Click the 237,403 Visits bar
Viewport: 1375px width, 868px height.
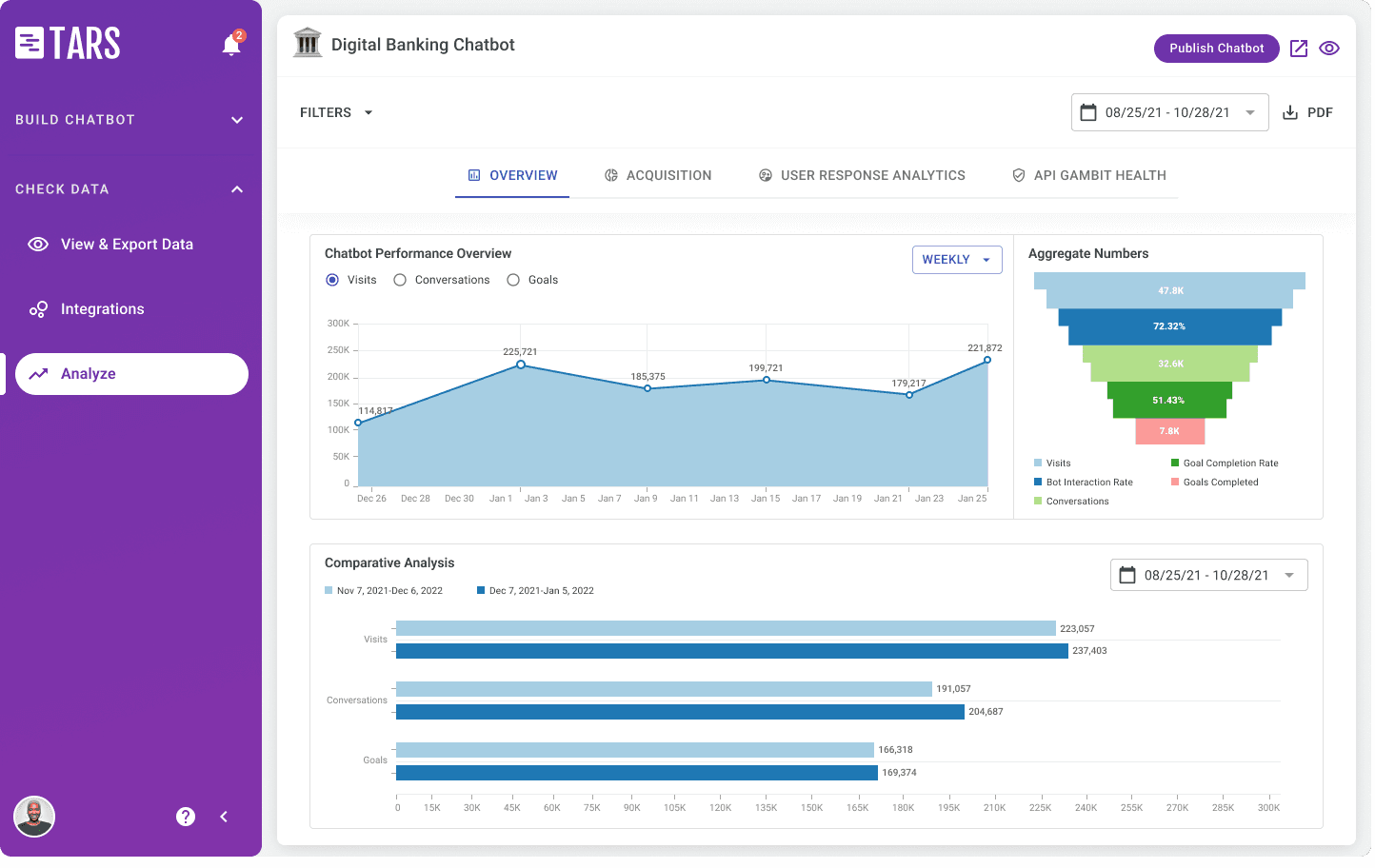734,653
